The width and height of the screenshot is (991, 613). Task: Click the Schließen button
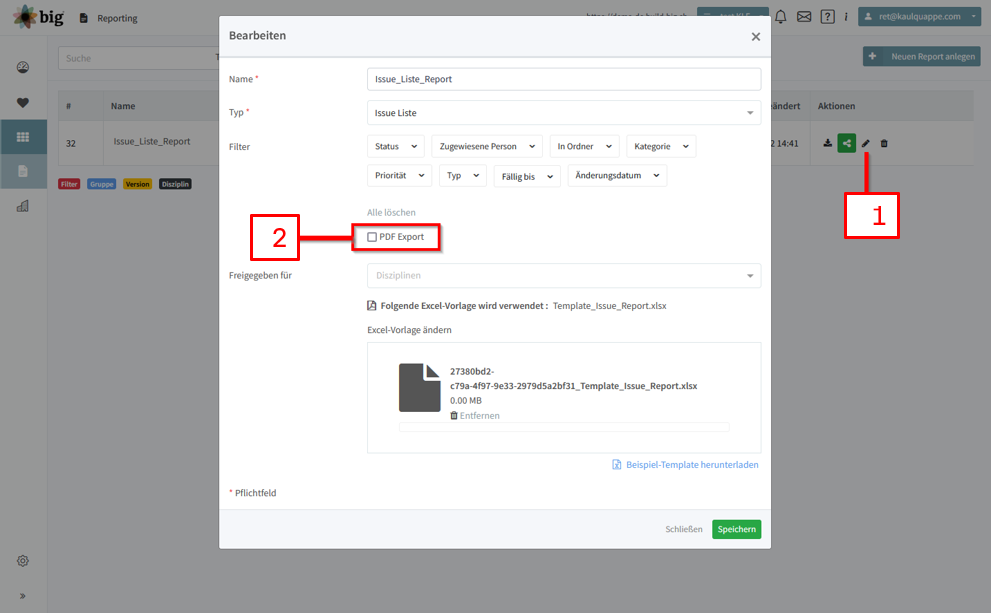pos(684,529)
